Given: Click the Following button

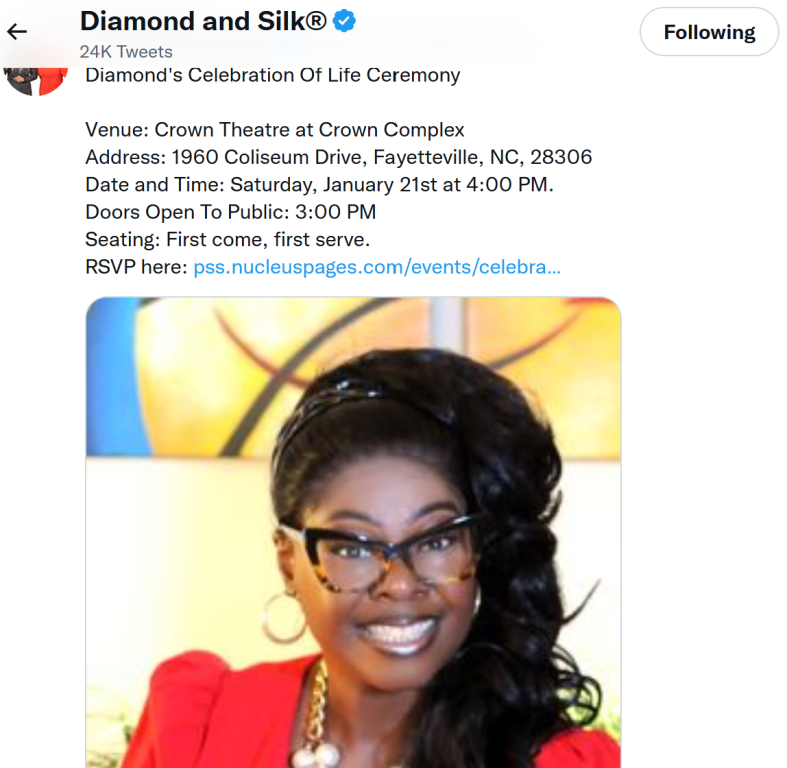Looking at the screenshot, I should 709,32.
